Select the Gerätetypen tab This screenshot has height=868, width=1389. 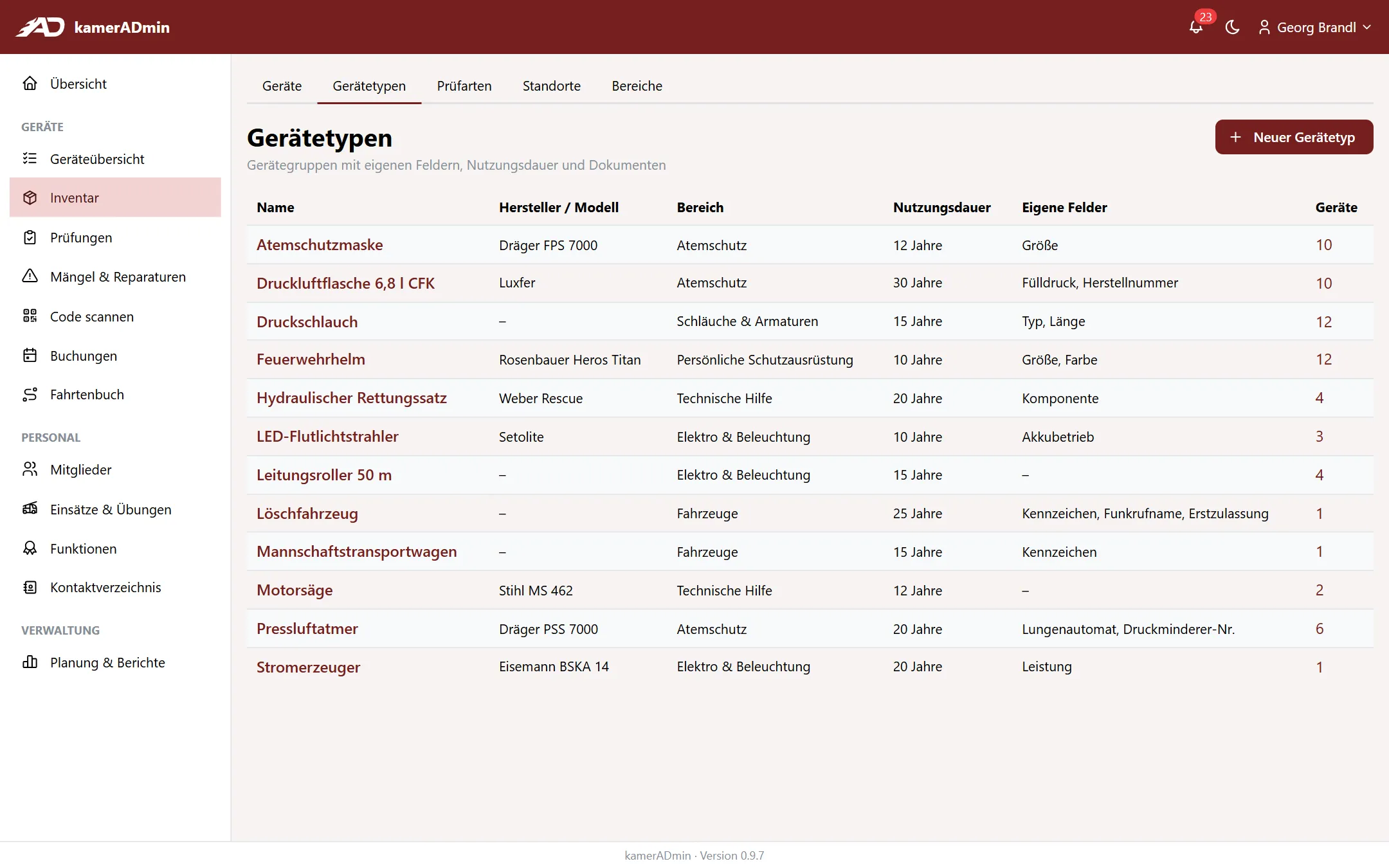coord(369,86)
